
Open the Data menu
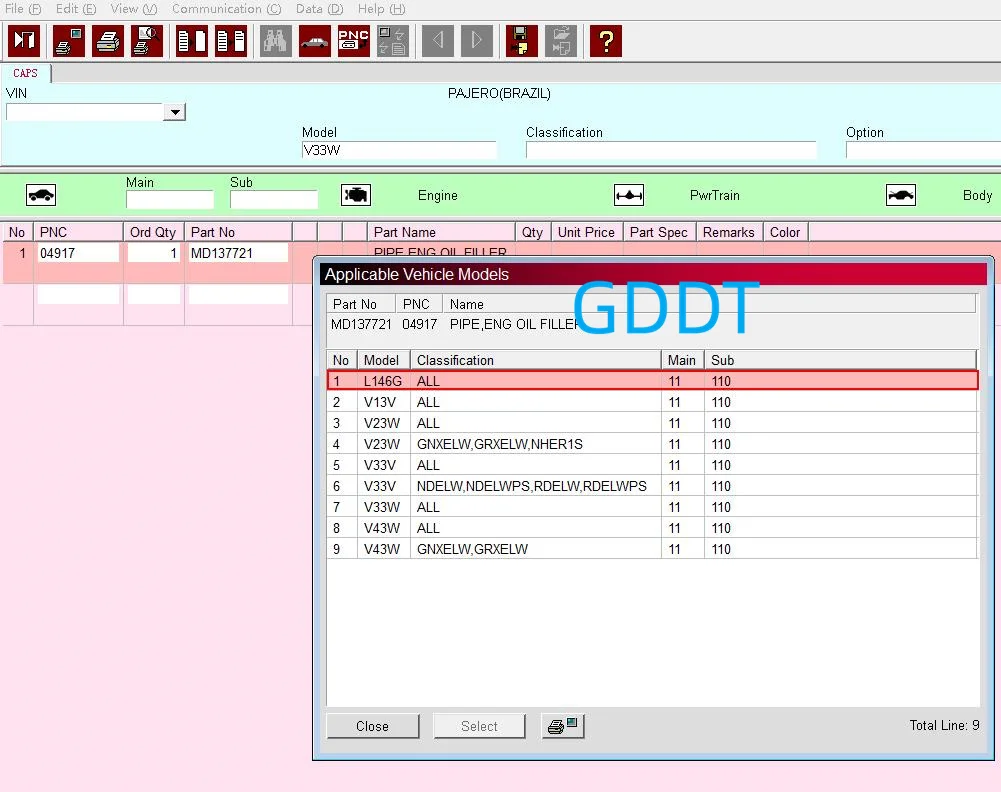pyautogui.click(x=319, y=9)
